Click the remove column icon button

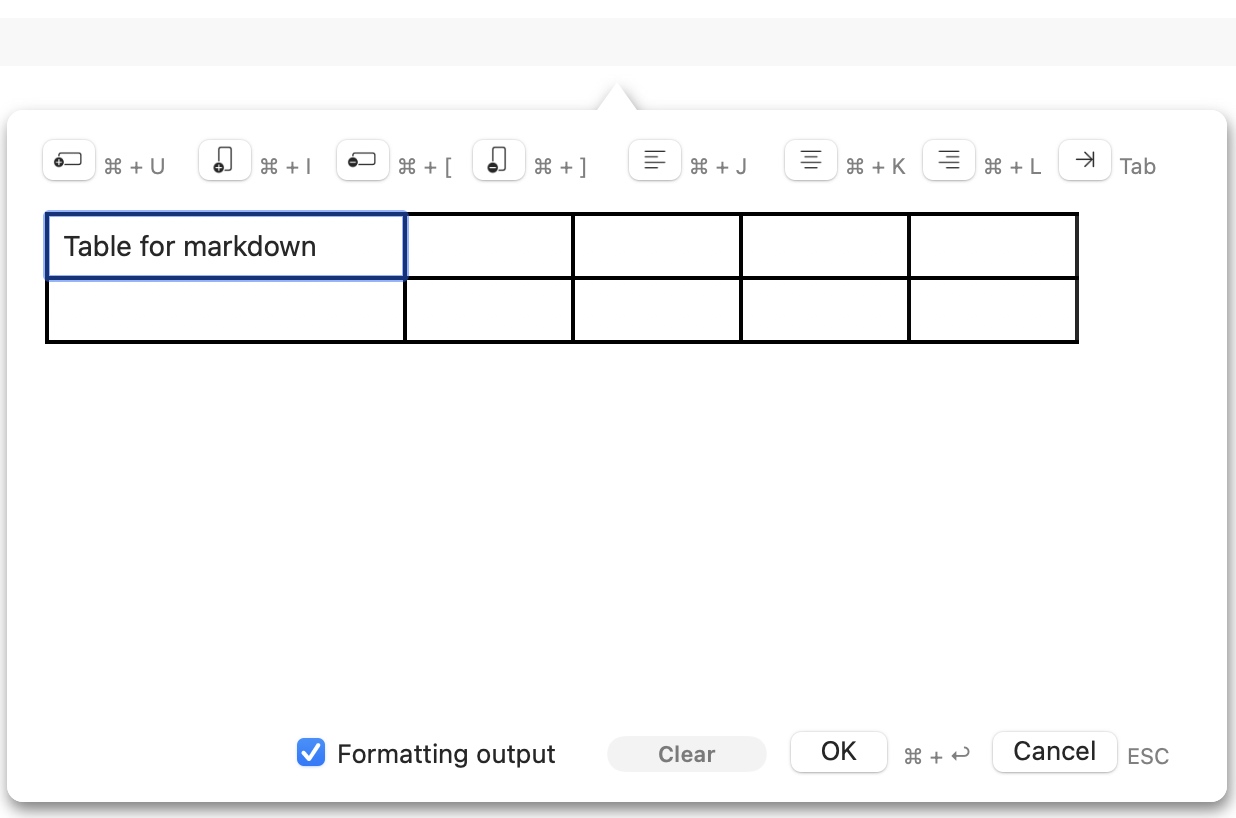[x=498, y=161]
